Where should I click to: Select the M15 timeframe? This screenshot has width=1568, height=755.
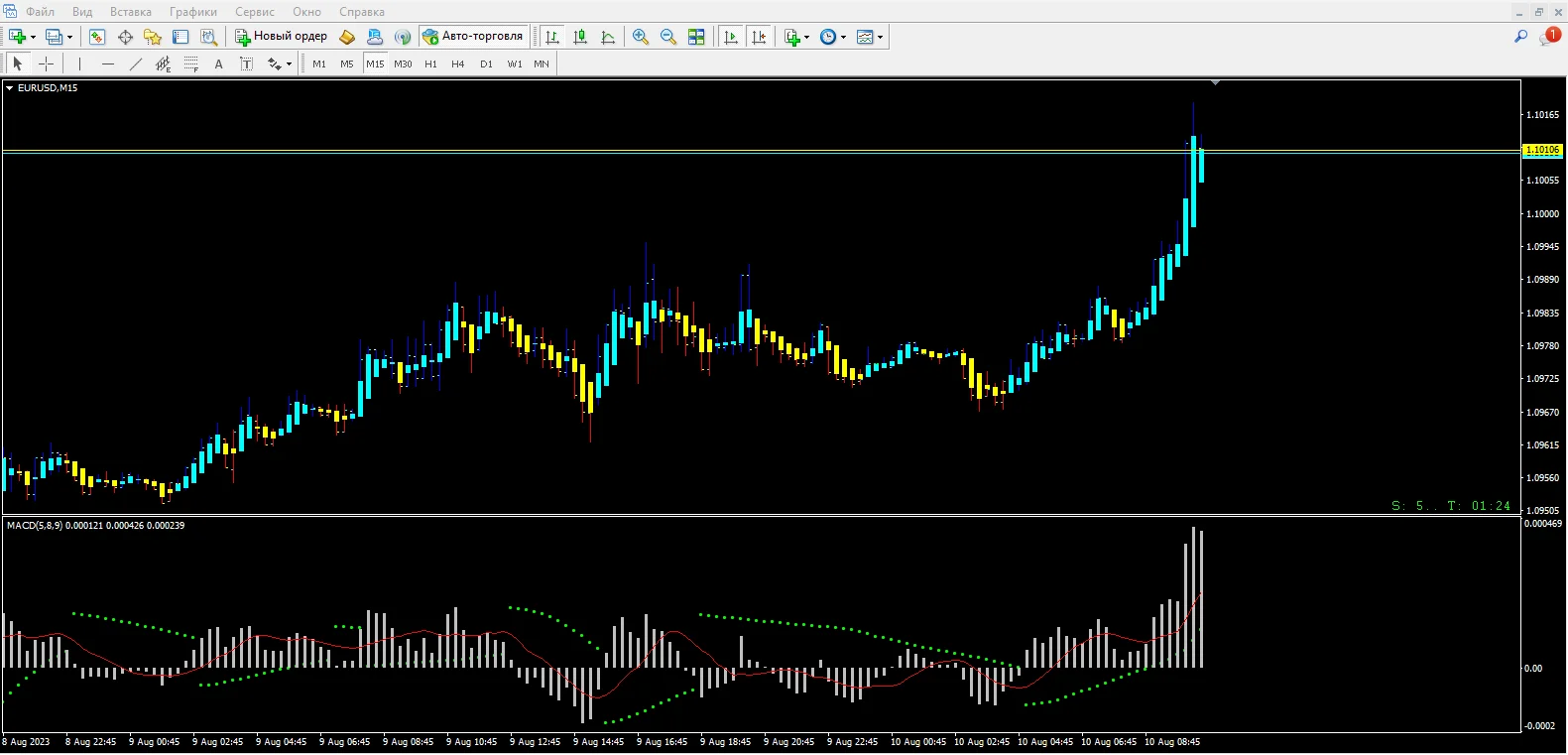(375, 63)
